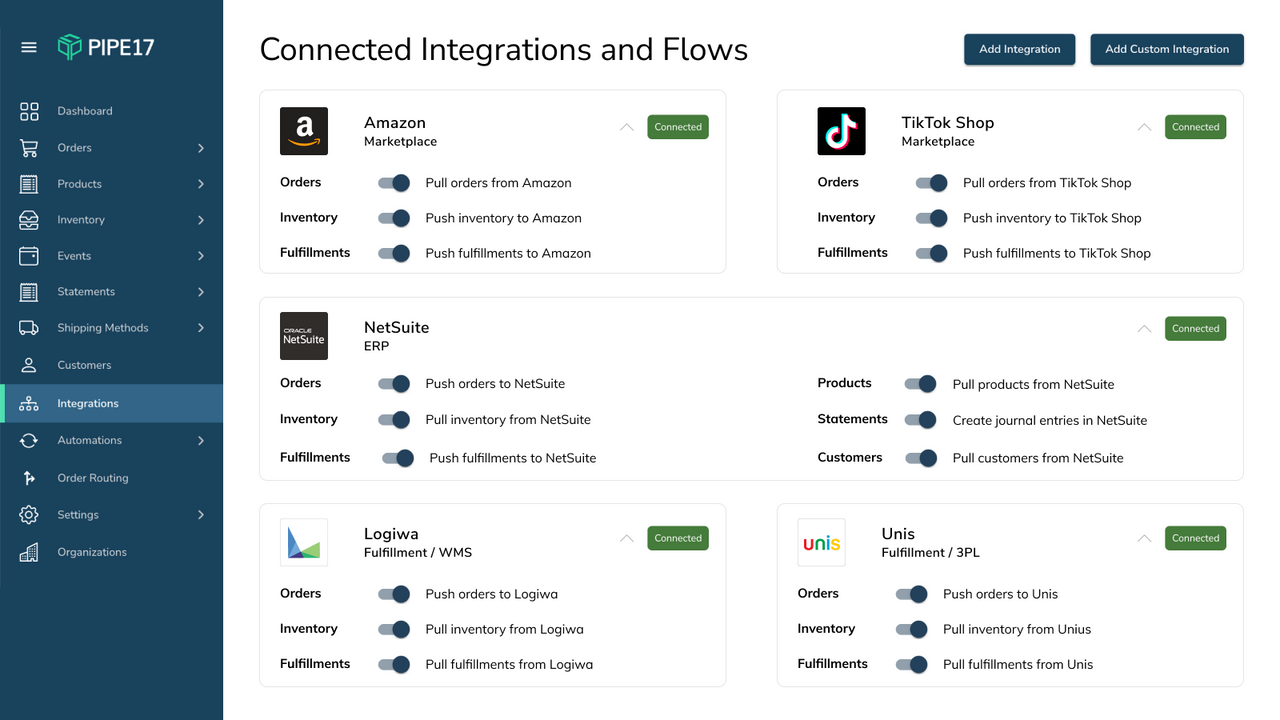
Task: Click the Integrations network icon
Action: (x=29, y=403)
